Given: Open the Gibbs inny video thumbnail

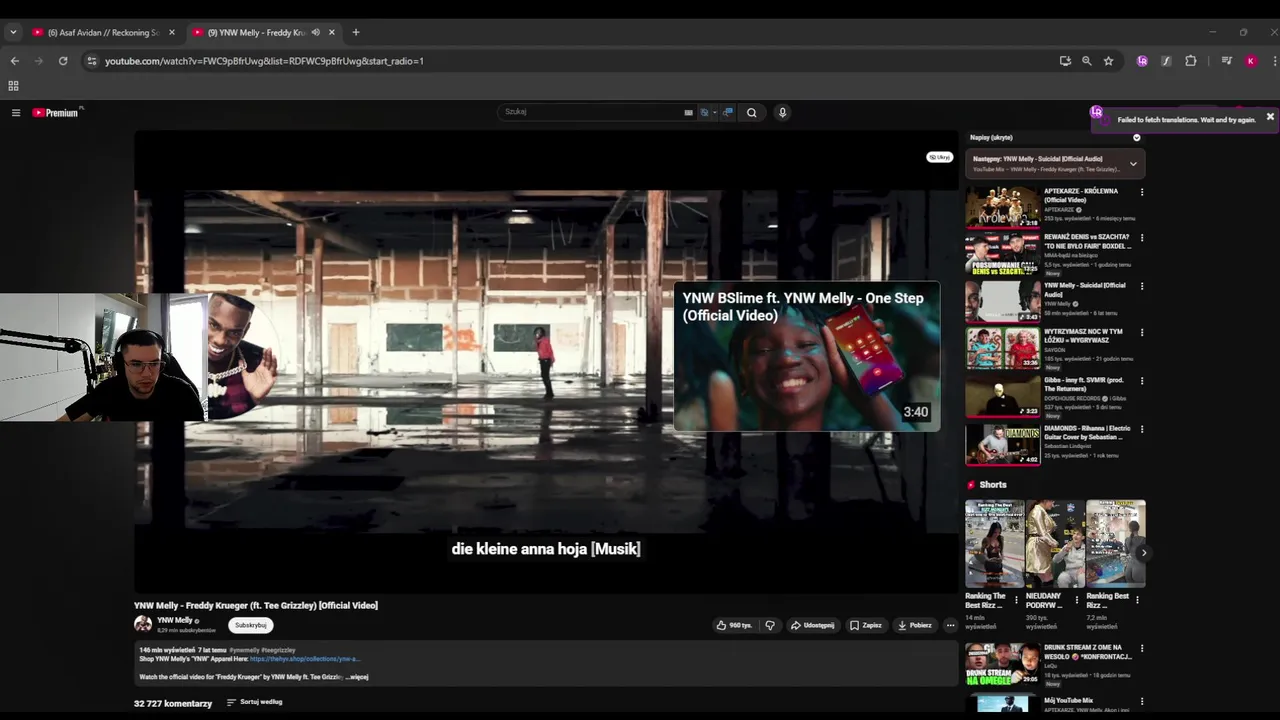Looking at the screenshot, I should [x=1002, y=395].
